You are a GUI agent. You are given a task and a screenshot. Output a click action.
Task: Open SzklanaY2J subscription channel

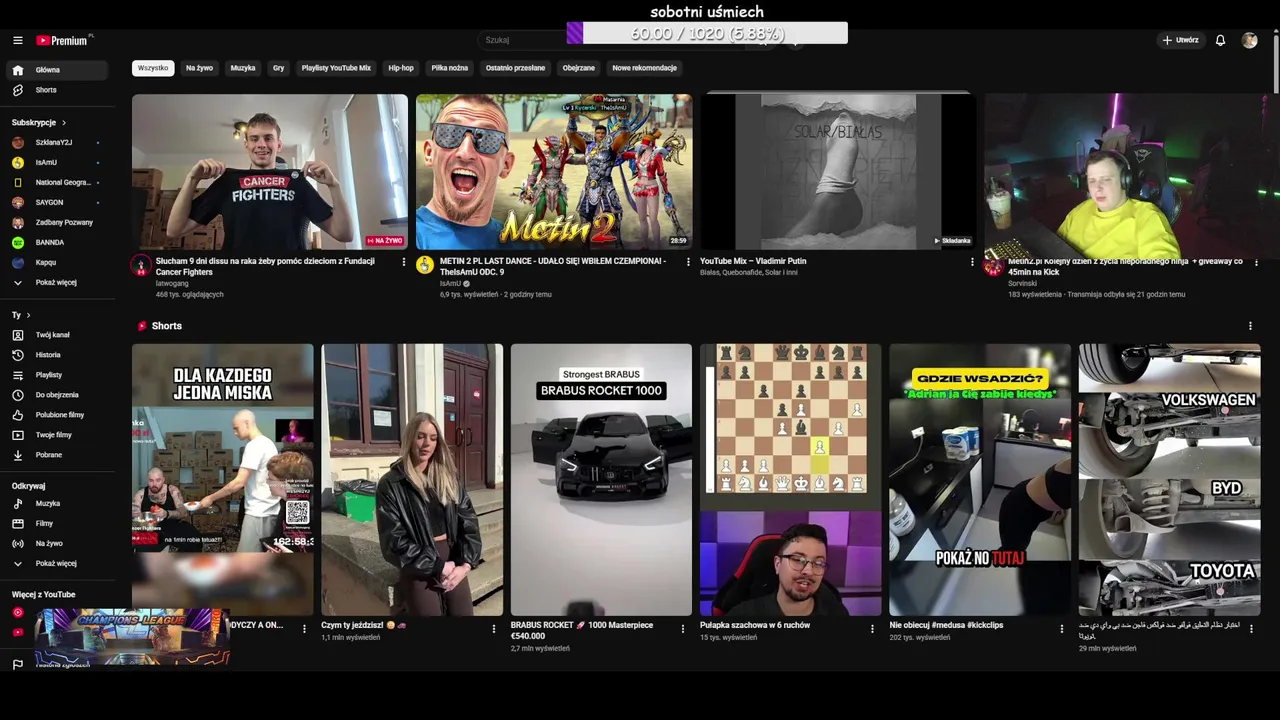56,142
